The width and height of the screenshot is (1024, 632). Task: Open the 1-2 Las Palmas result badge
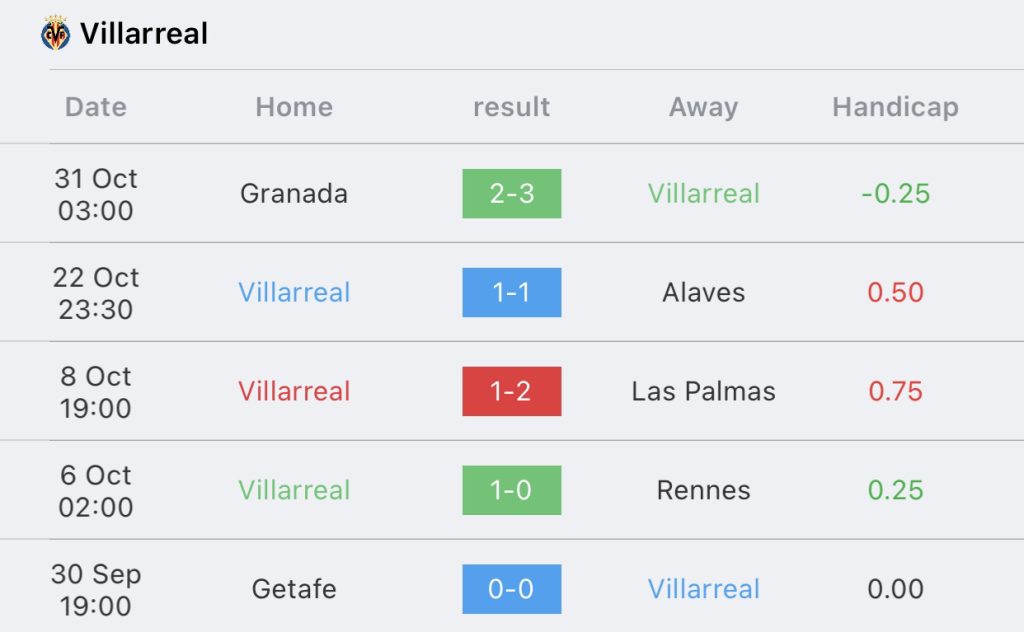point(512,391)
